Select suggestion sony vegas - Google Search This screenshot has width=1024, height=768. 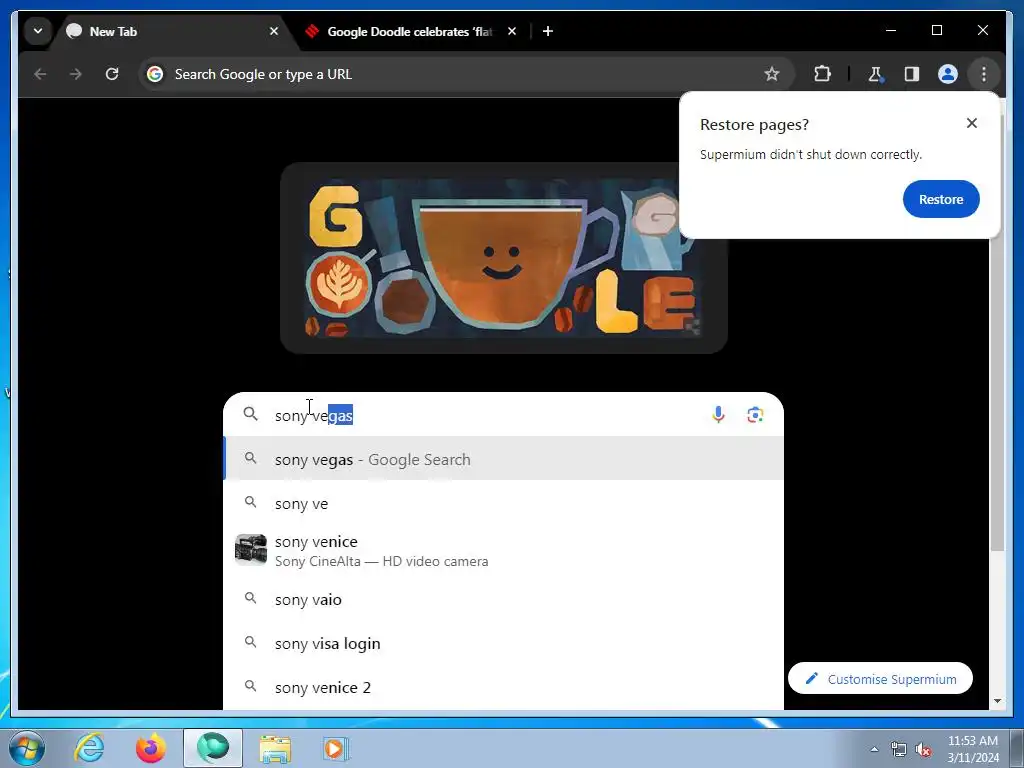pyautogui.click(x=504, y=459)
